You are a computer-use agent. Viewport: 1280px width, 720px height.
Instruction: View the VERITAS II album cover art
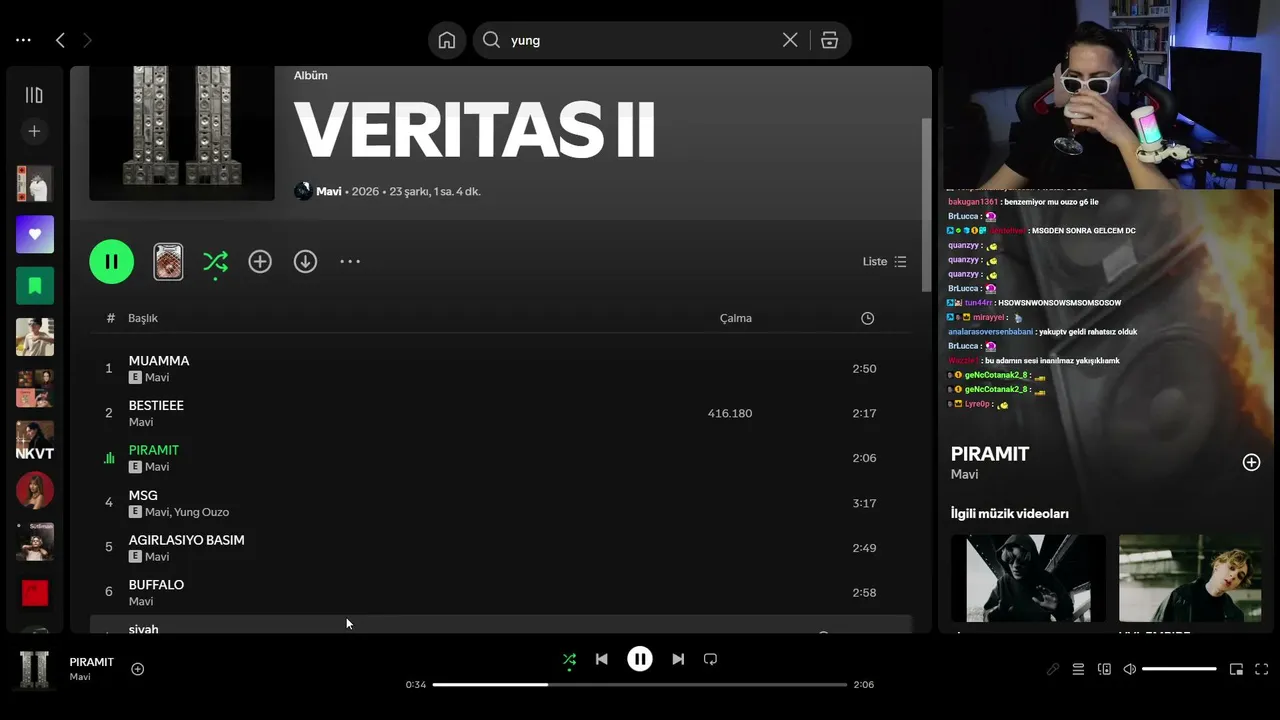(x=182, y=133)
